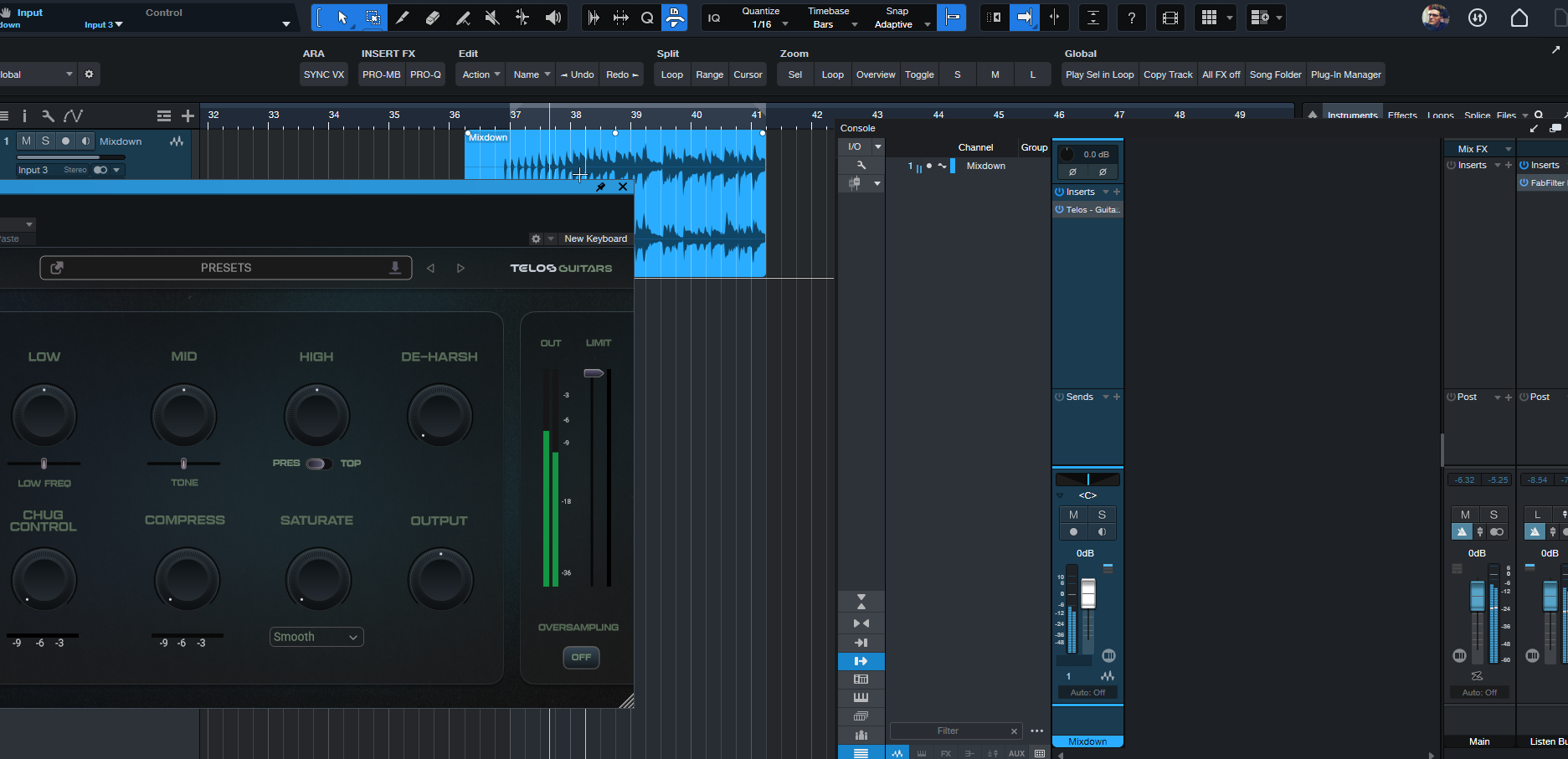The height and width of the screenshot is (759, 1568).
Task: Click Copy Track button
Action: (1168, 74)
